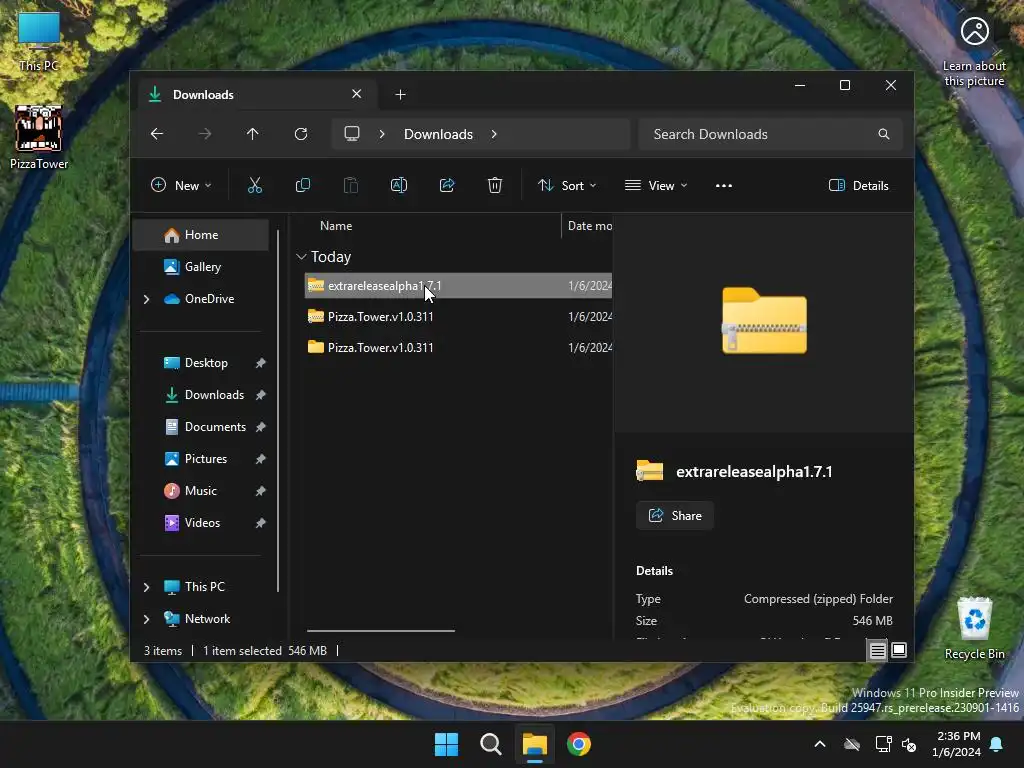Switch to details list view icon
The image size is (1024, 768).
coord(877,650)
